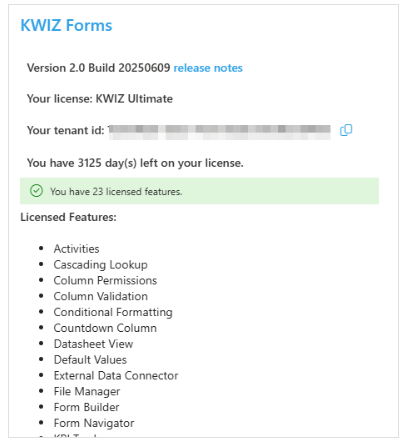420x442 pixels.
Task: Click the Conditional Formatting list entry
Action: tap(113, 312)
